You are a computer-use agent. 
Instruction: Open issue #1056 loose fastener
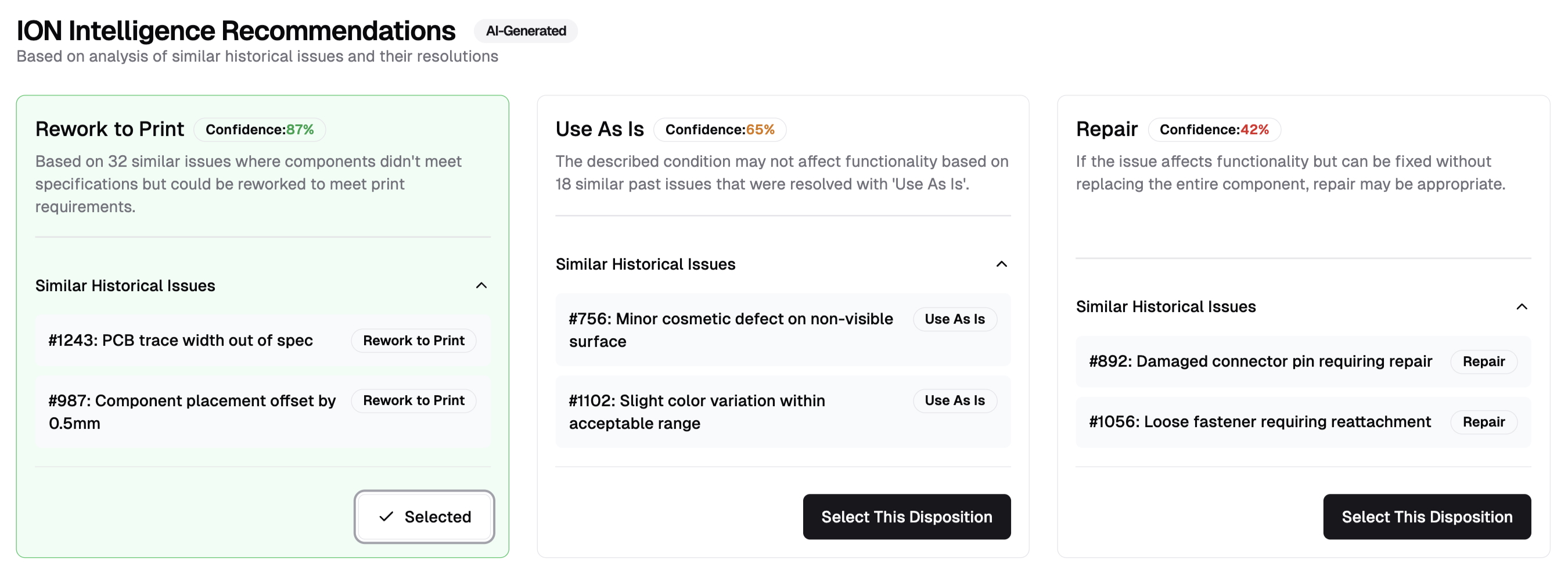(x=1260, y=422)
